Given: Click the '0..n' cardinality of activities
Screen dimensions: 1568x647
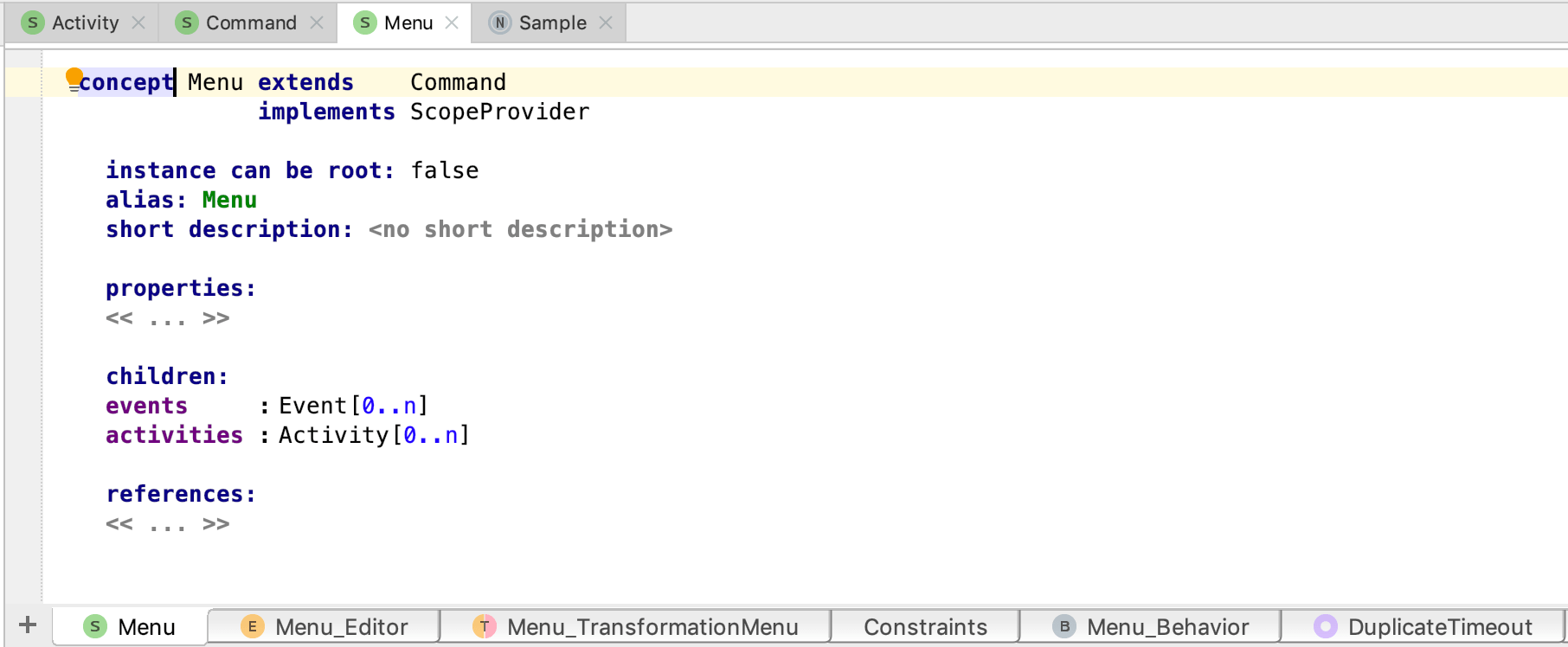Looking at the screenshot, I should [430, 435].
